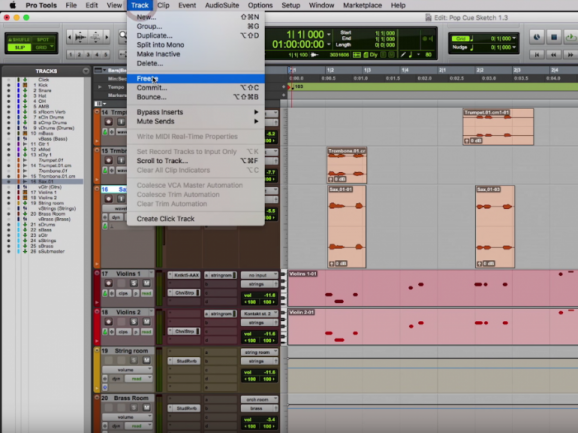Open String room volume view selector

click(x=128, y=369)
